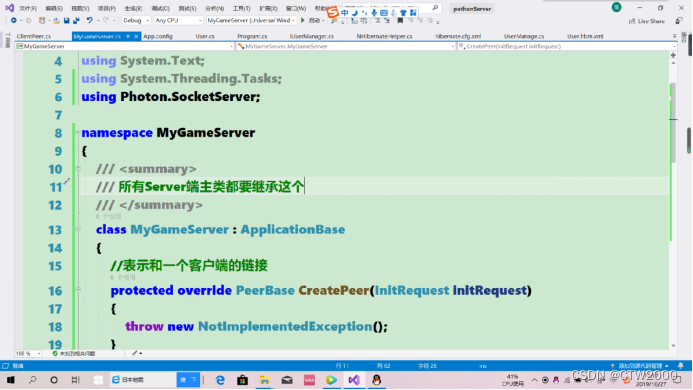Open the 文件(F) menu
The image size is (693, 390).
[x=27, y=8]
